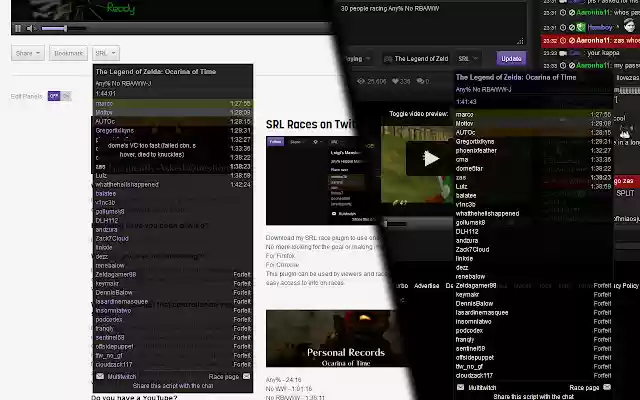Pause the stream in the light-page player
Image resolution: width=640 pixels, height=400 pixels.
pyautogui.click(x=18, y=29)
